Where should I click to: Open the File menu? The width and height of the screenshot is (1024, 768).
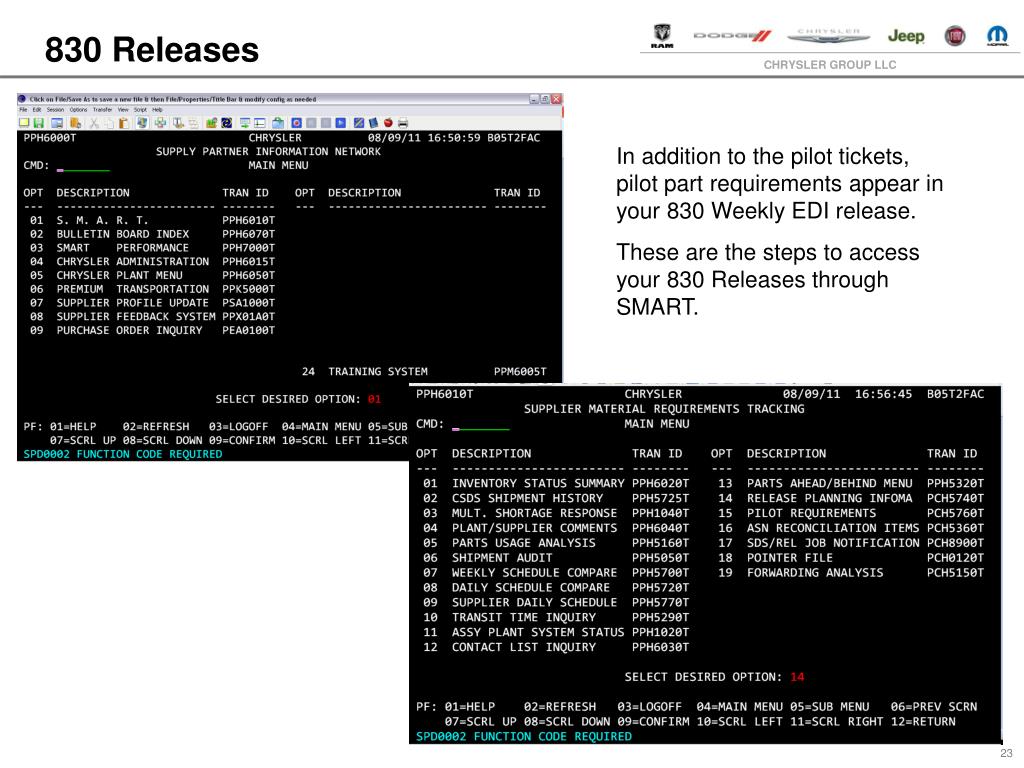[x=23, y=110]
